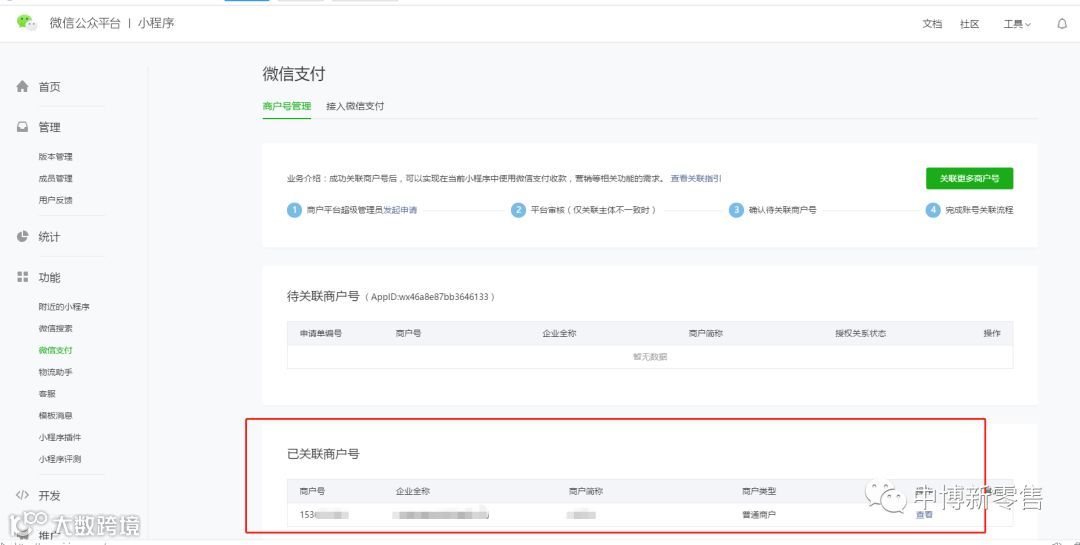The width and height of the screenshot is (1080, 545).
Task: Click the 查看 link in merchant row
Action: click(x=924, y=515)
